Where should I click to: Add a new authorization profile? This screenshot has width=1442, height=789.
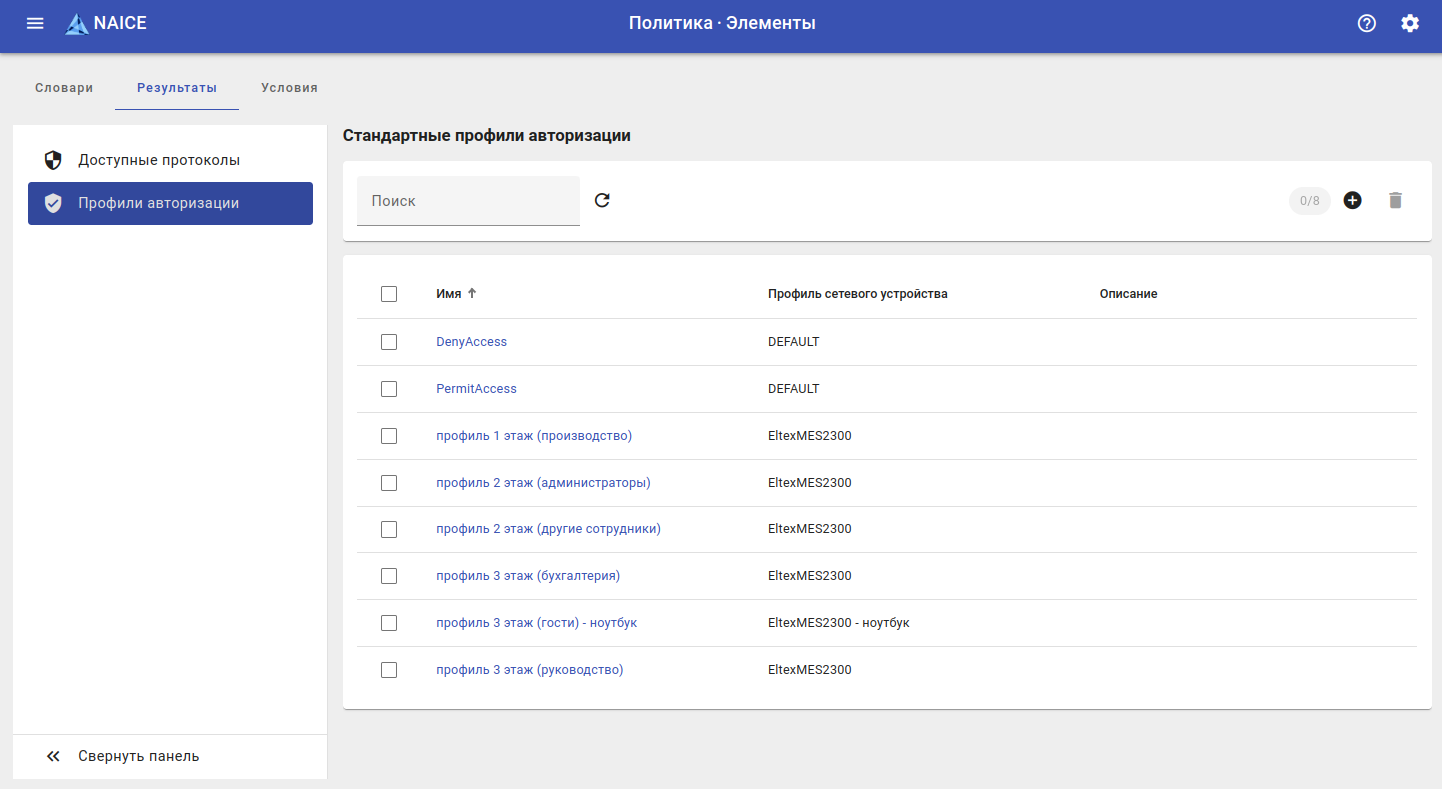point(1352,200)
